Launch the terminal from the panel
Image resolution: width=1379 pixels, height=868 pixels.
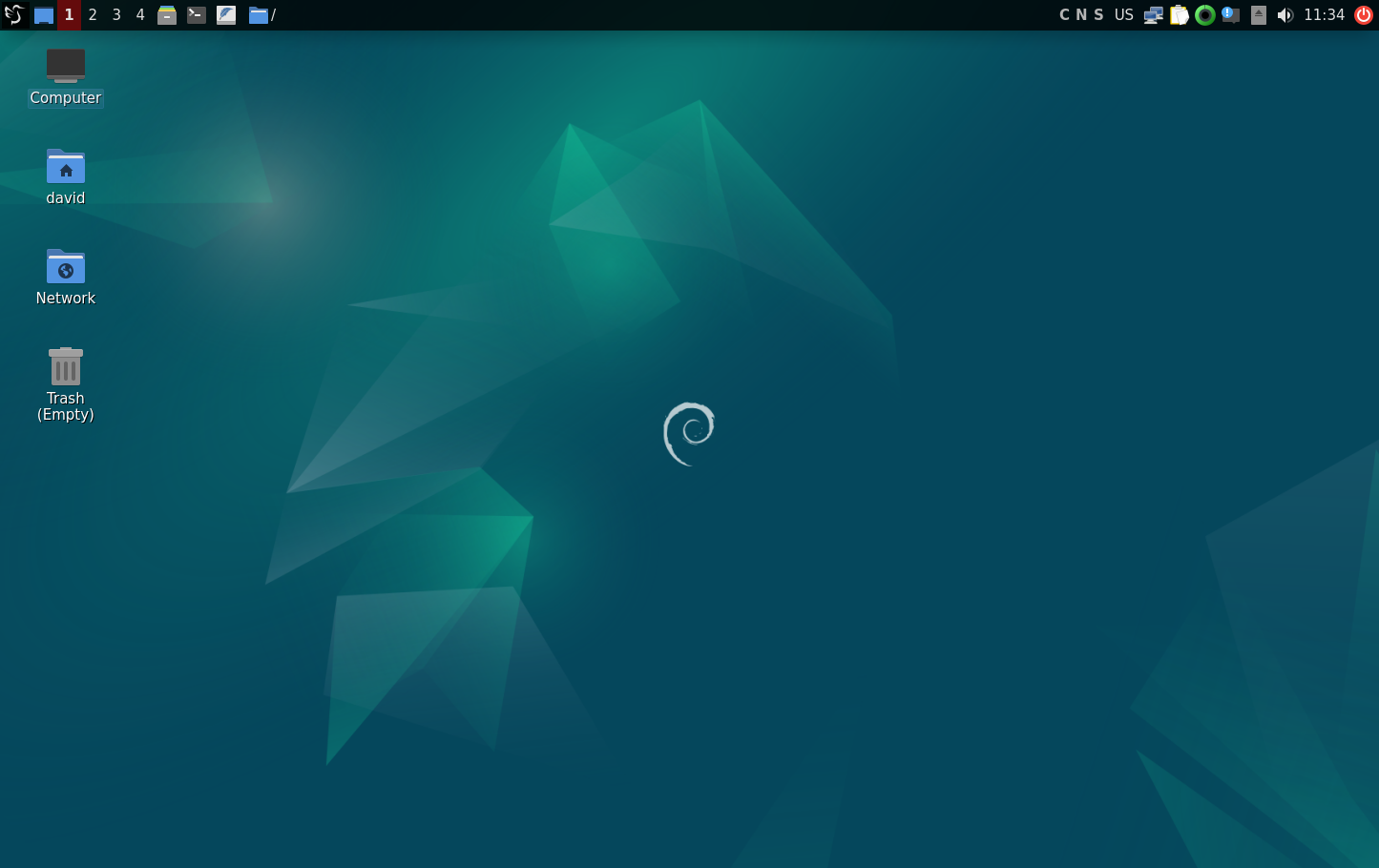pos(197,15)
